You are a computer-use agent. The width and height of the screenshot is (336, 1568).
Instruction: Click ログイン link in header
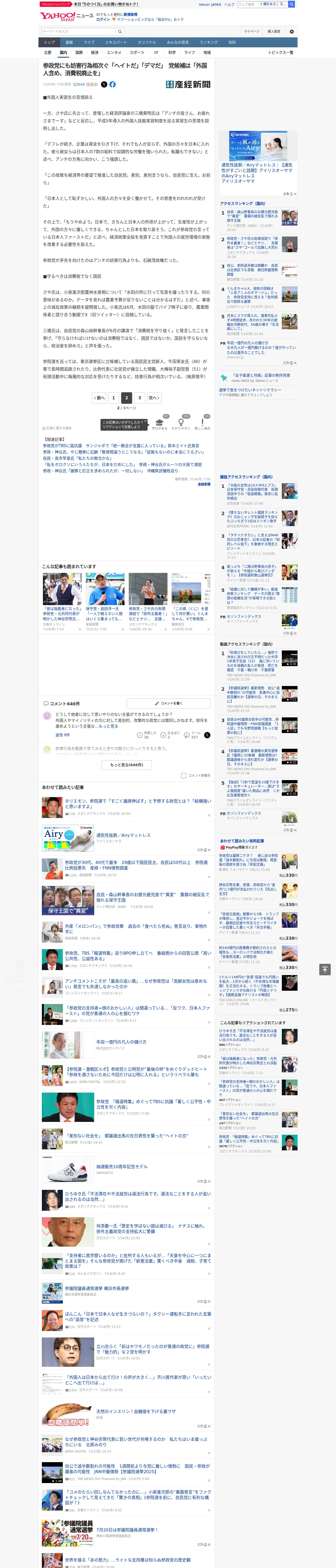(x=103, y=20)
